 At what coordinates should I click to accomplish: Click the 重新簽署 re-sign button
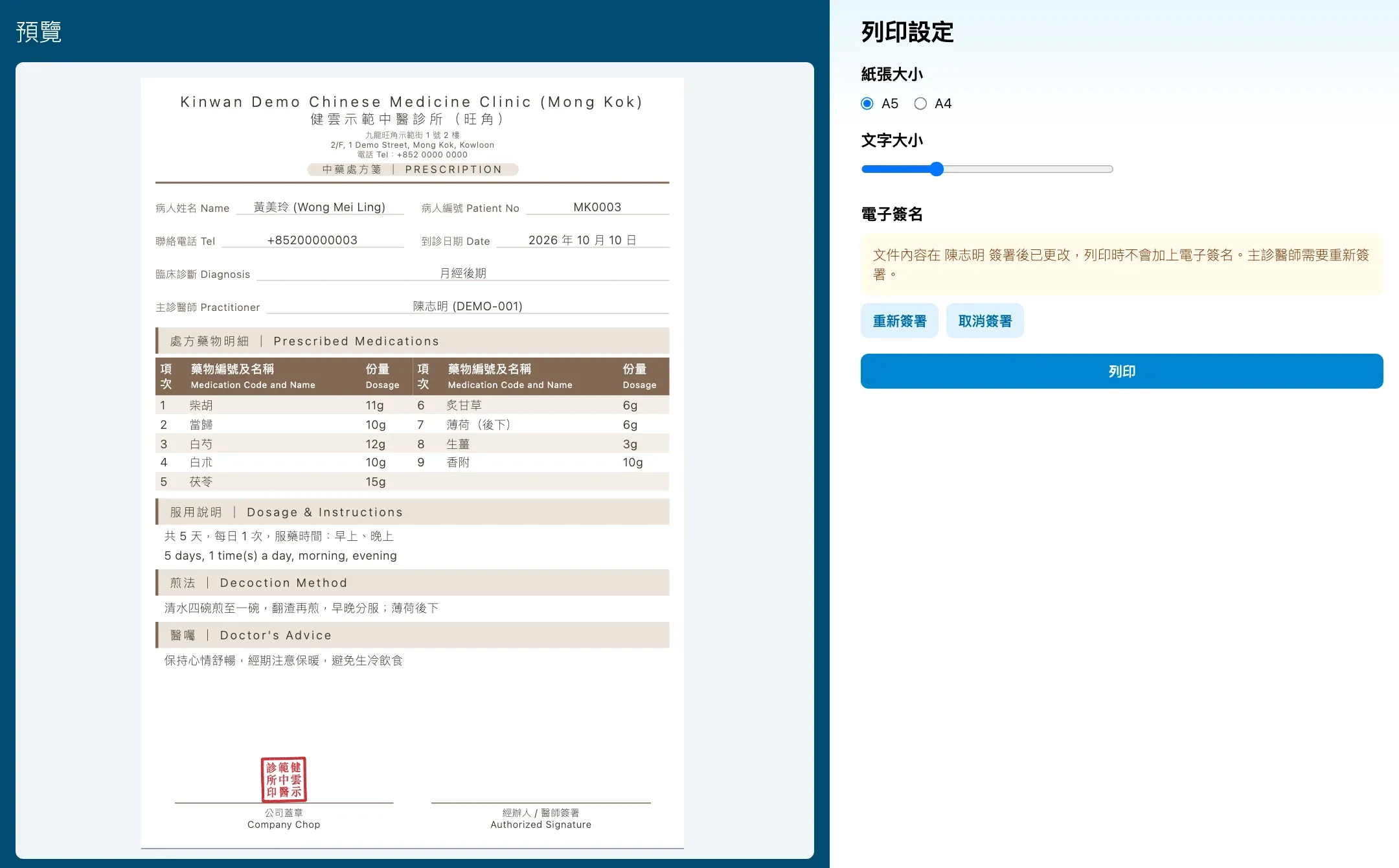pos(899,321)
